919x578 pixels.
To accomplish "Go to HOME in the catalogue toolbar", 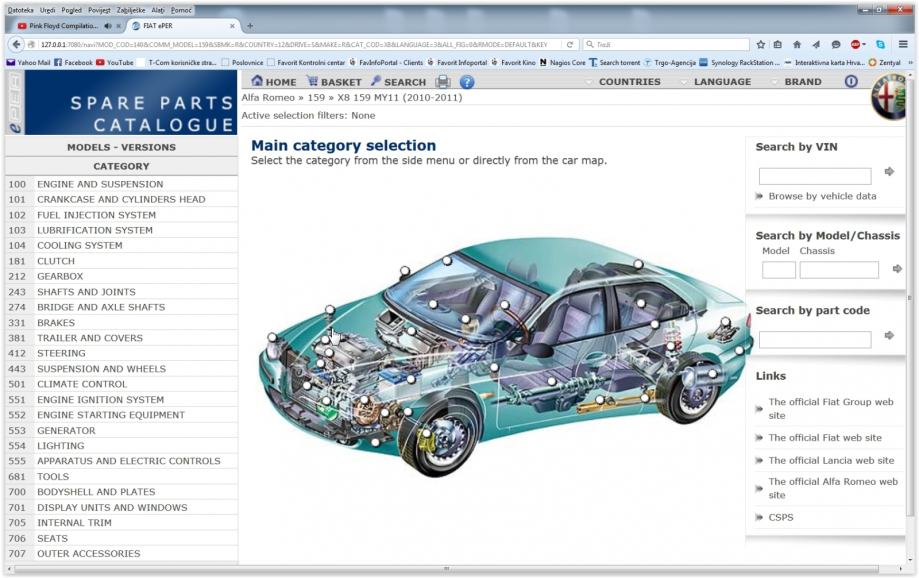I will click(x=274, y=82).
